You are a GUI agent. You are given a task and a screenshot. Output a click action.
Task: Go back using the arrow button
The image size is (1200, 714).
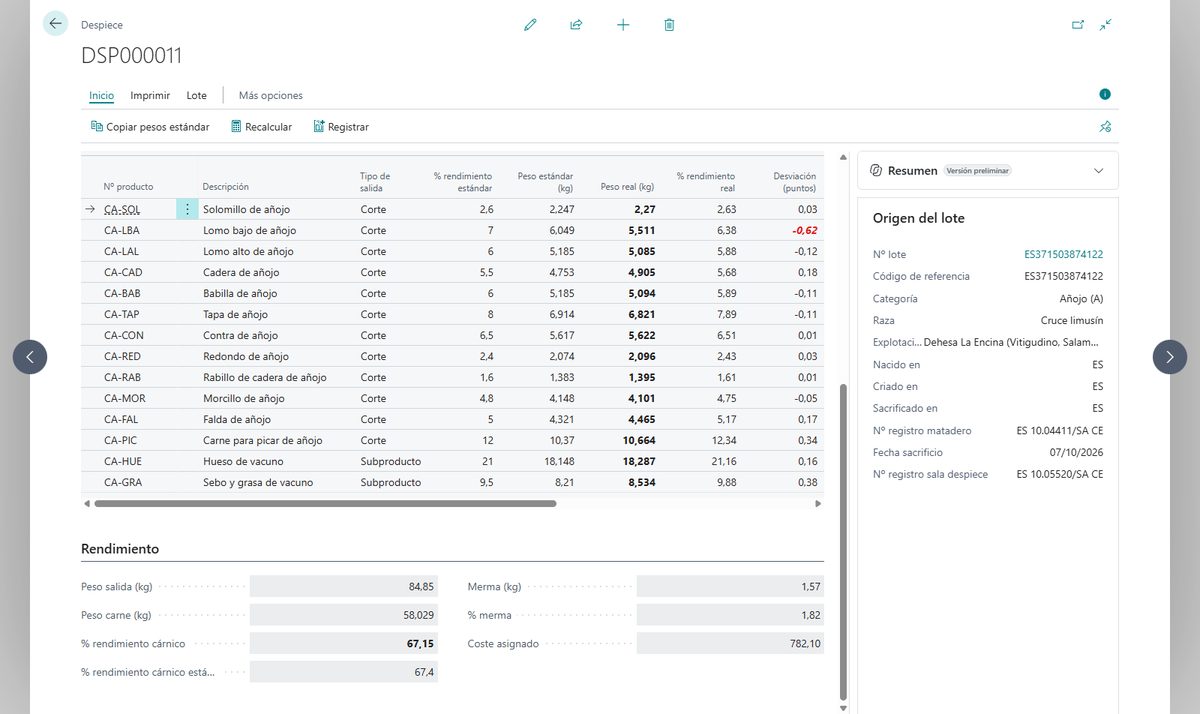[x=55, y=24]
